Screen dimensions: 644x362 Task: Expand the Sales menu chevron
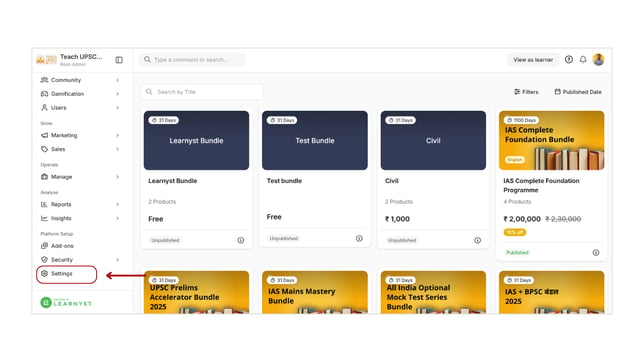(x=117, y=149)
